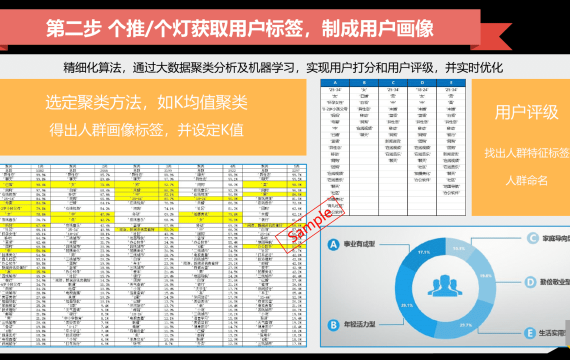The width and height of the screenshot is (570, 360).
Task: Click the red title banner 第二步
Action: (x=240, y=28)
